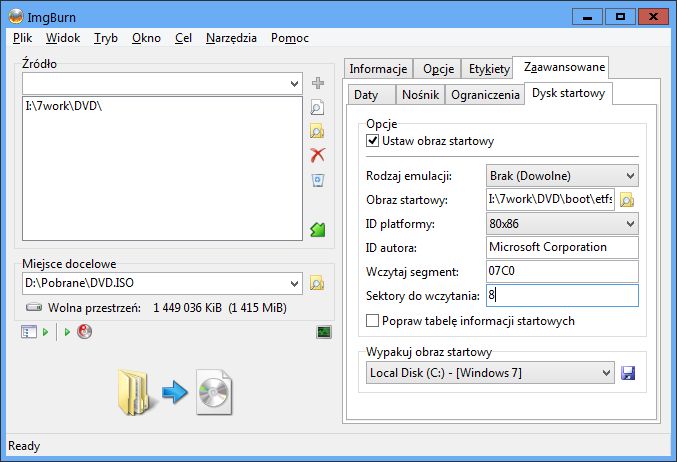Open the Pomoc menu
Viewport: 677px width, 462px height.
point(290,38)
